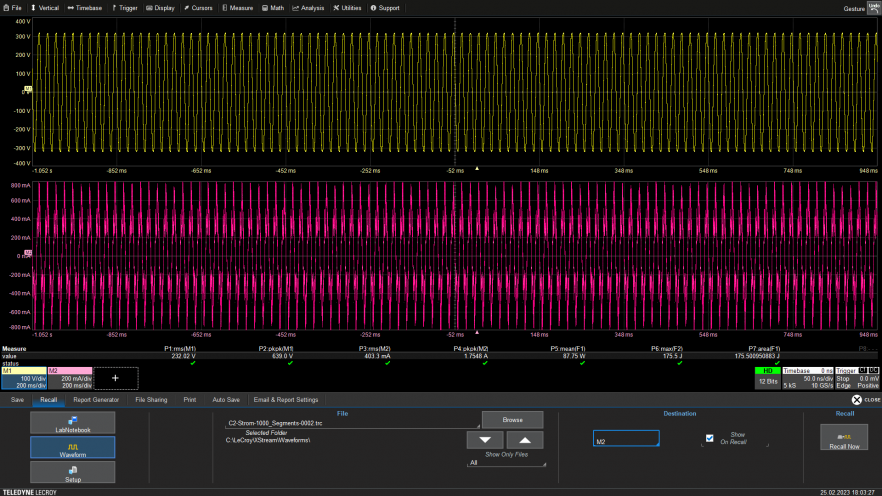Open the Math menu
Viewport: 882px width, 496px height.
tap(273, 7)
